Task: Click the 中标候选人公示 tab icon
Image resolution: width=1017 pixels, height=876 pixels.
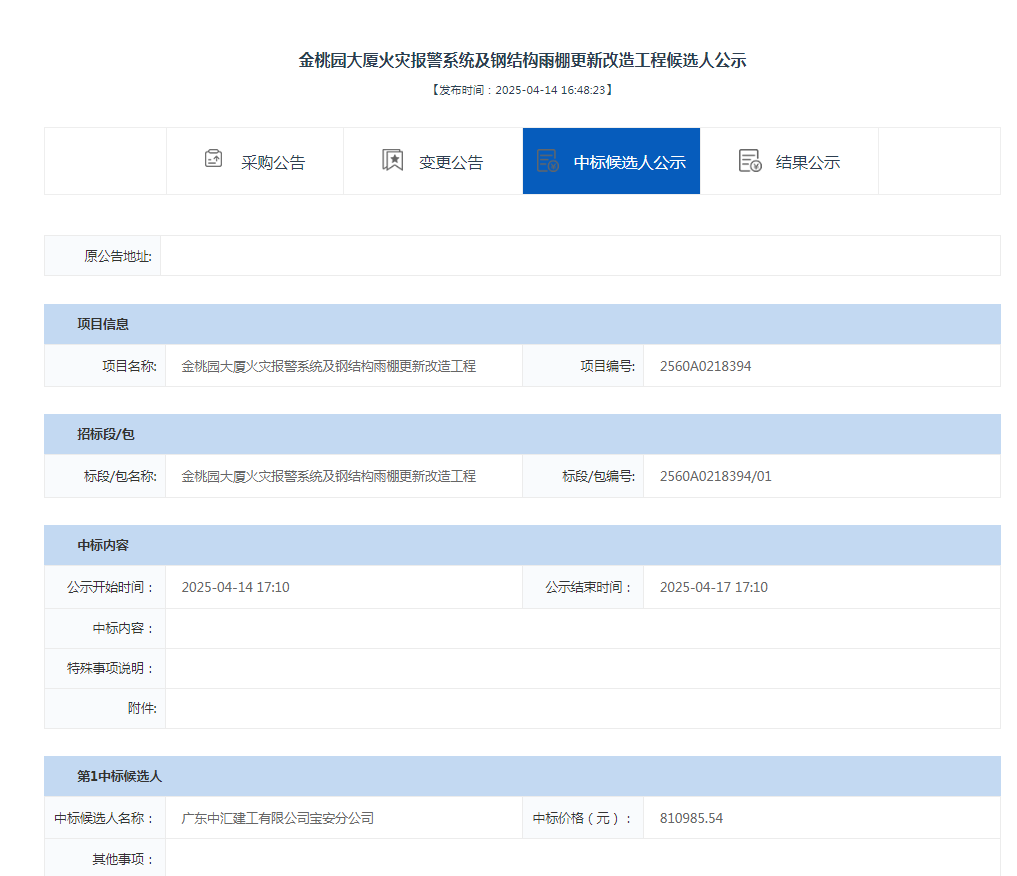Action: [x=547, y=160]
